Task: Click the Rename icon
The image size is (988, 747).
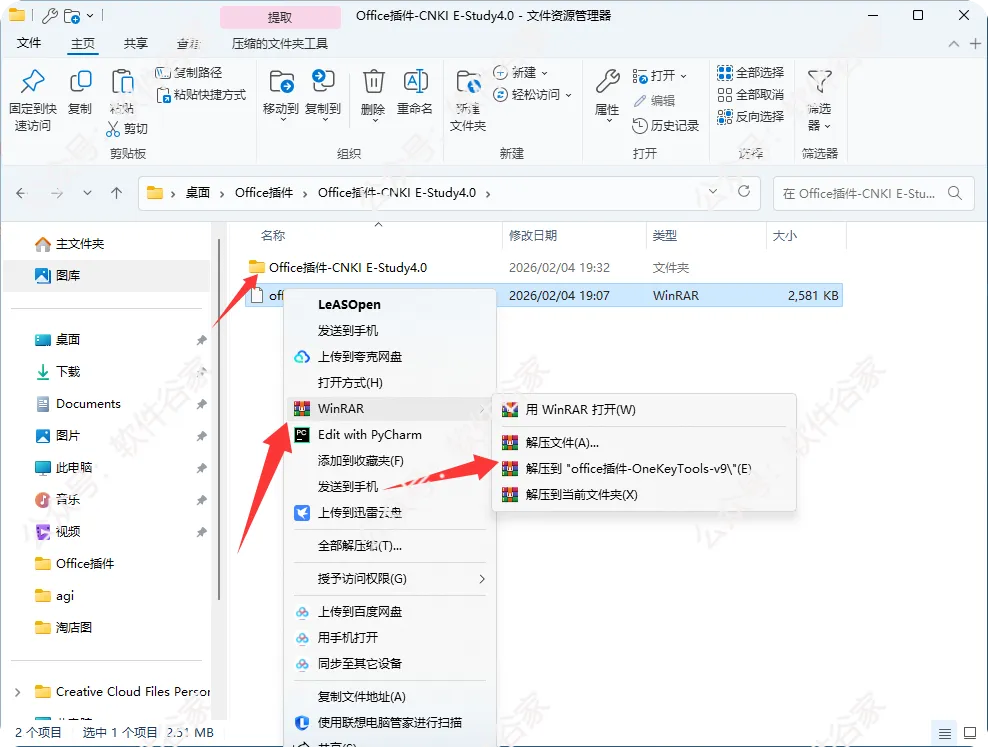Action: [415, 82]
